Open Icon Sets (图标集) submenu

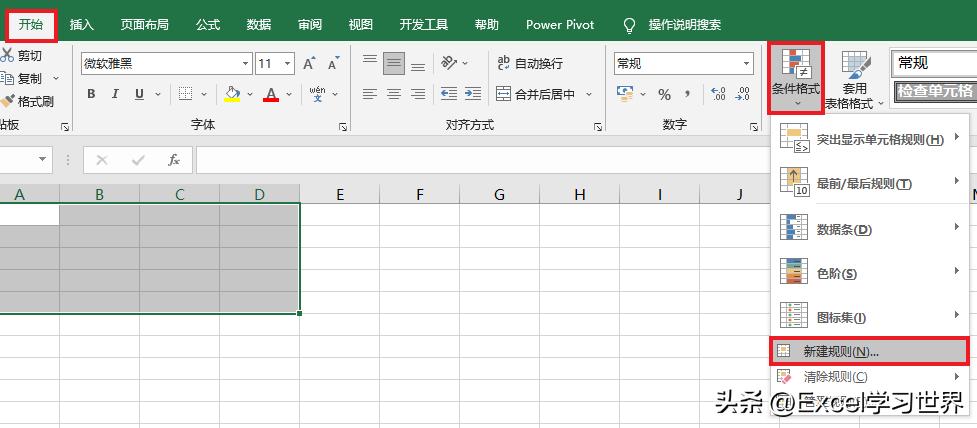coord(870,317)
